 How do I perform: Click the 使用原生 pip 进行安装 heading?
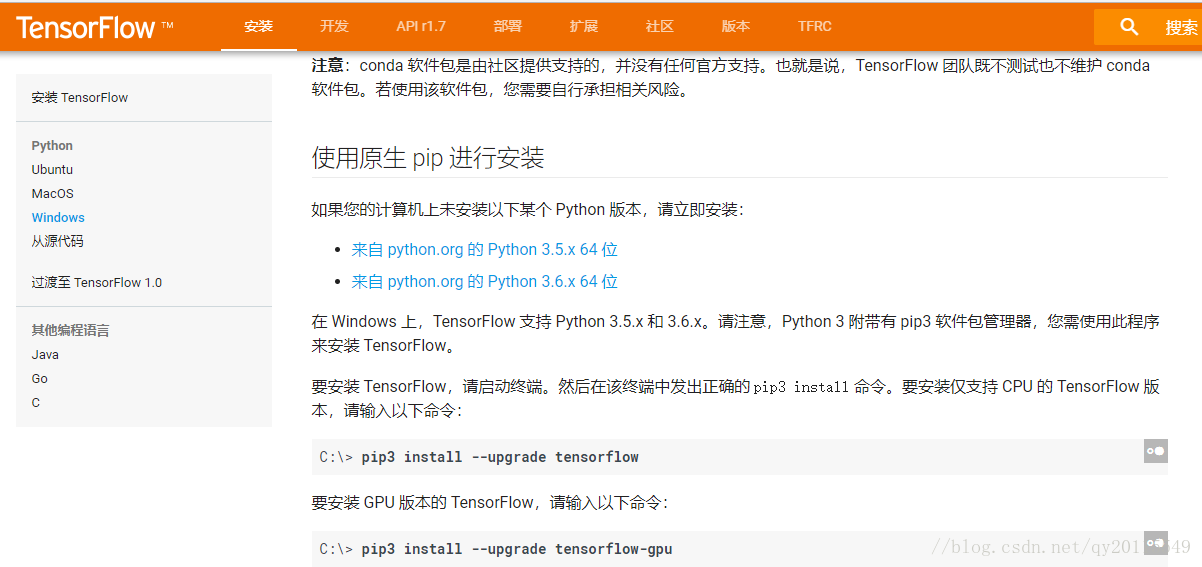tap(428, 158)
